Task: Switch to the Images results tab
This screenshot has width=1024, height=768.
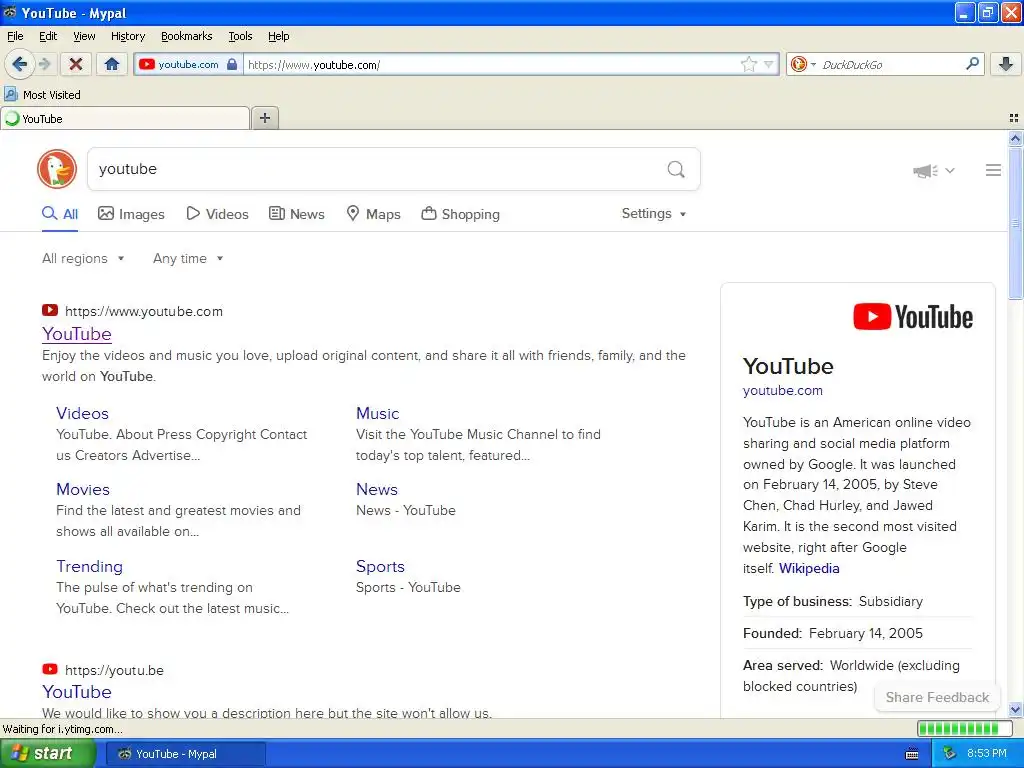Action: 131,214
